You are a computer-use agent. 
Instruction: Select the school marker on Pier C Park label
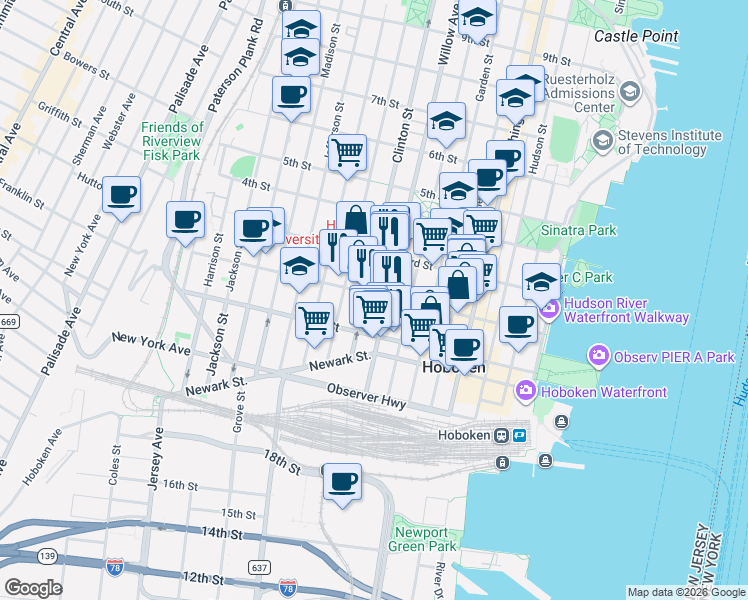pos(541,285)
